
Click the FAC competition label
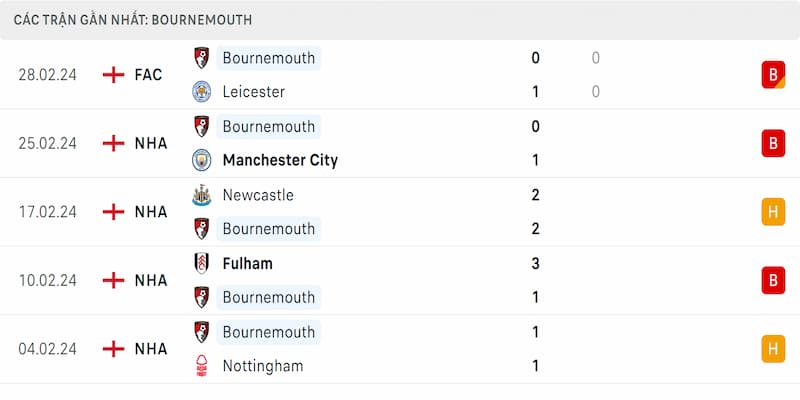[x=148, y=75]
